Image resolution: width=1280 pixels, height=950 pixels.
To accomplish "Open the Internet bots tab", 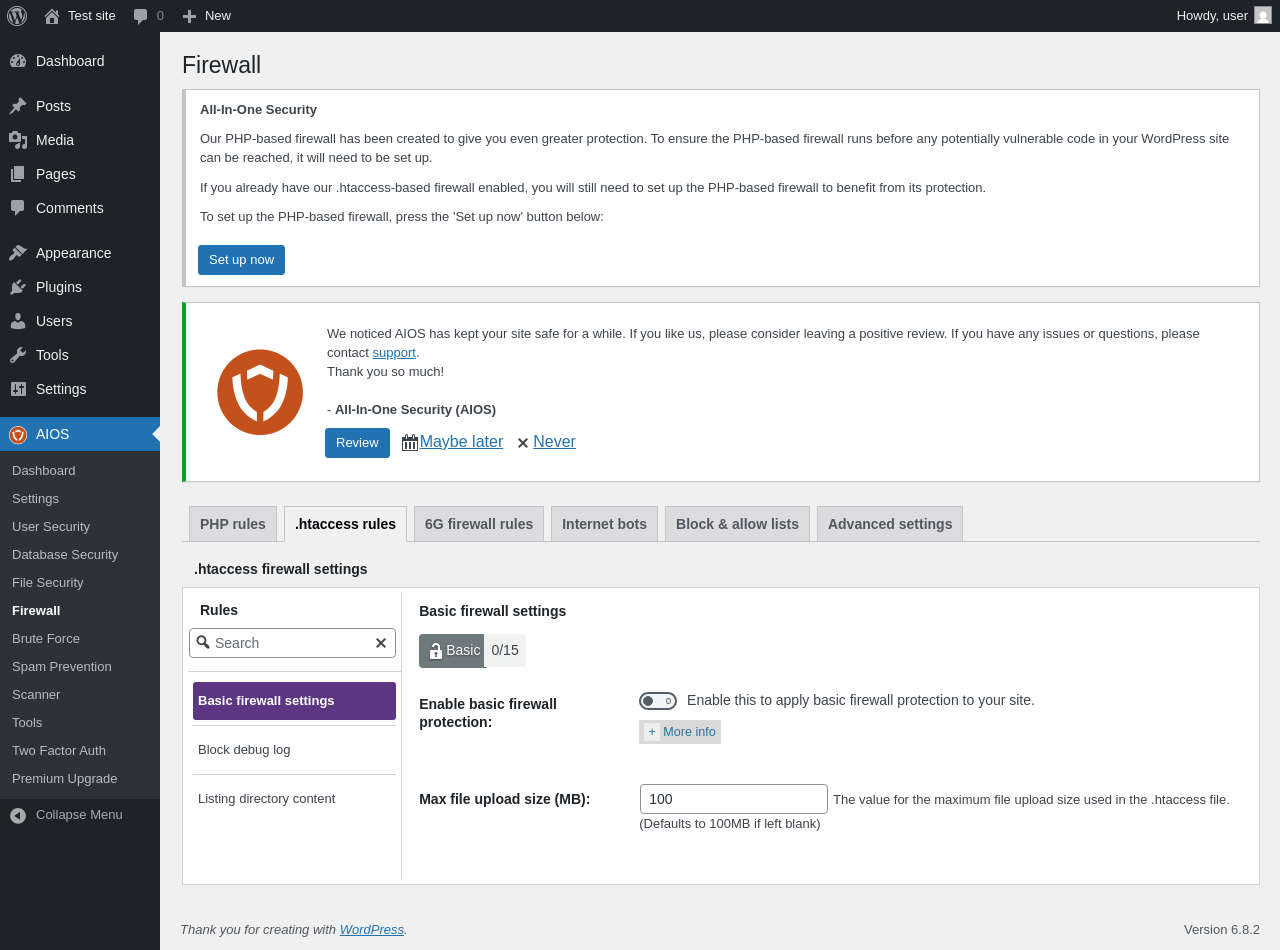I will click(604, 524).
